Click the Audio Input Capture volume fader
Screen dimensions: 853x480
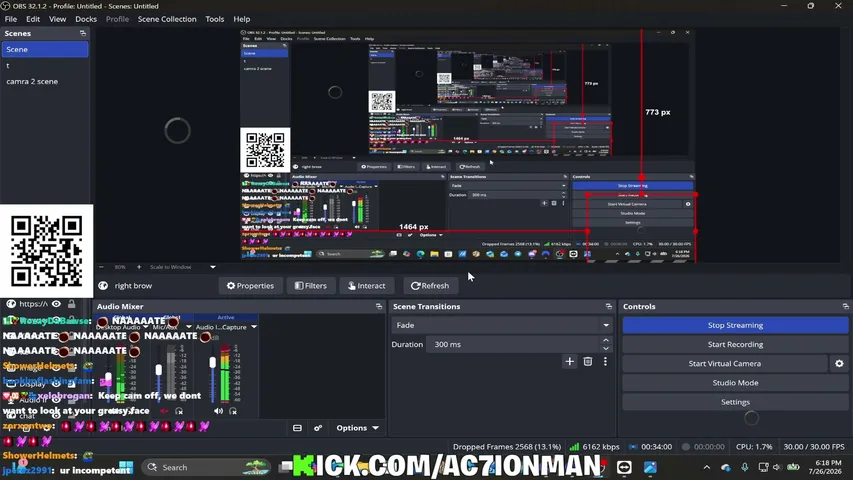point(213,362)
